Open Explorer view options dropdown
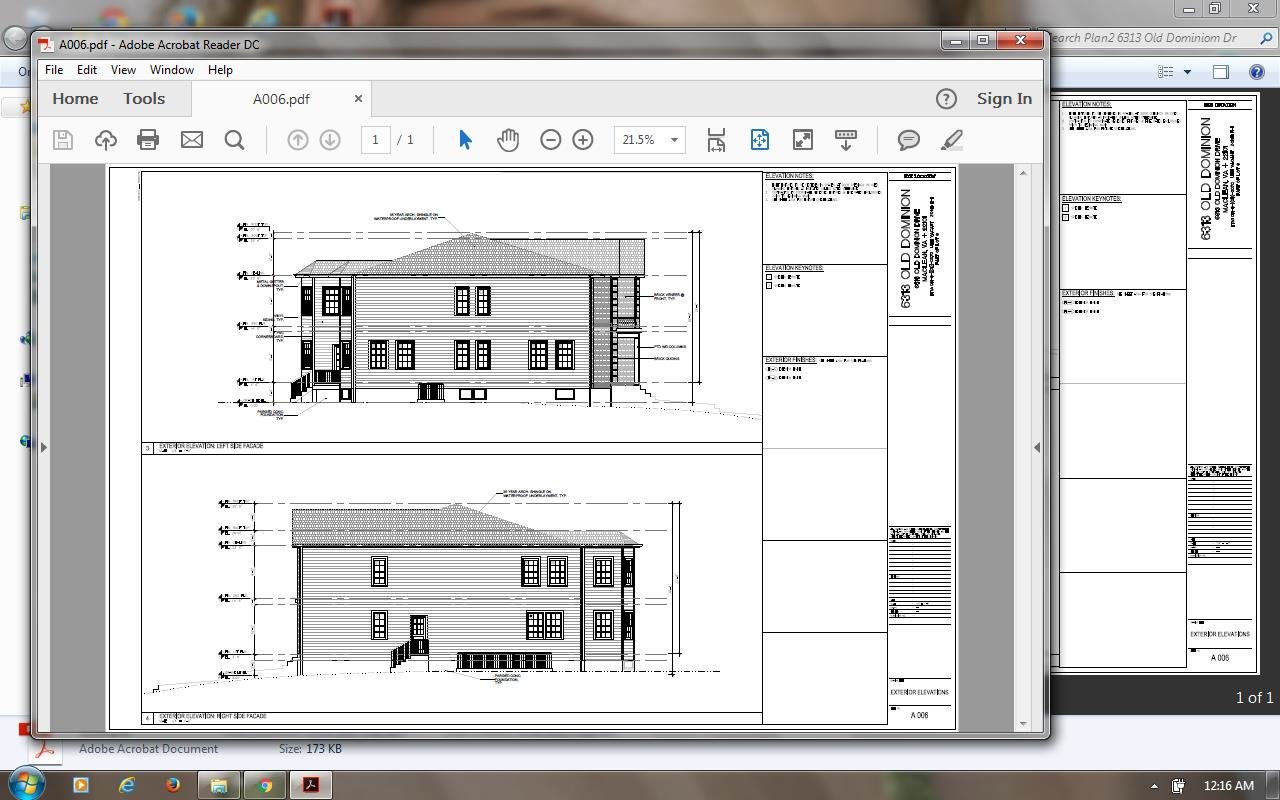This screenshot has height=800, width=1280. [x=1187, y=71]
